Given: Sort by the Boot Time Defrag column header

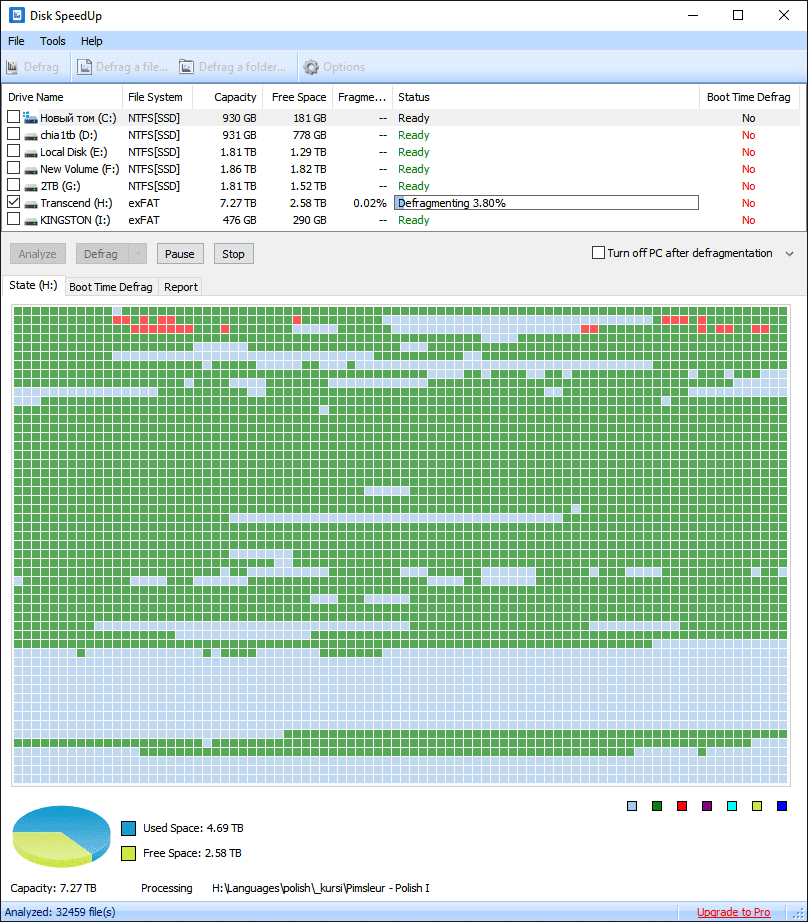Looking at the screenshot, I should click(x=749, y=97).
